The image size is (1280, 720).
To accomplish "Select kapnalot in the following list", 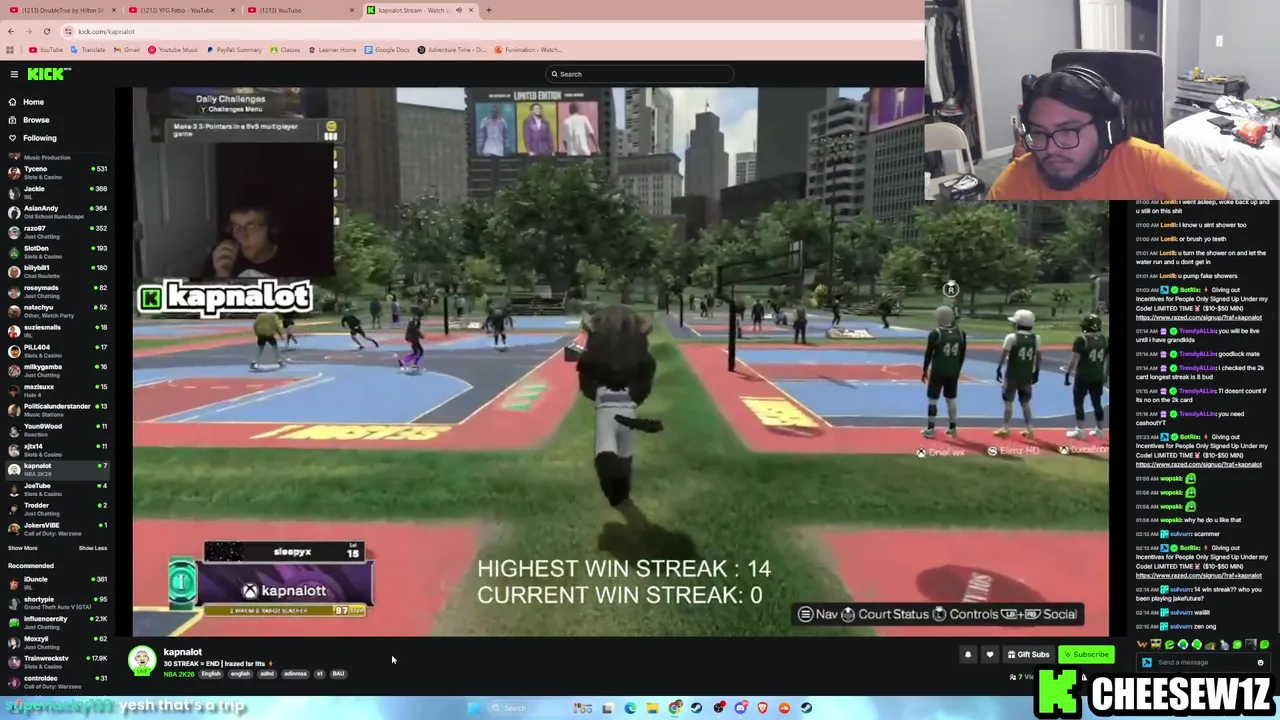I will tap(56, 469).
